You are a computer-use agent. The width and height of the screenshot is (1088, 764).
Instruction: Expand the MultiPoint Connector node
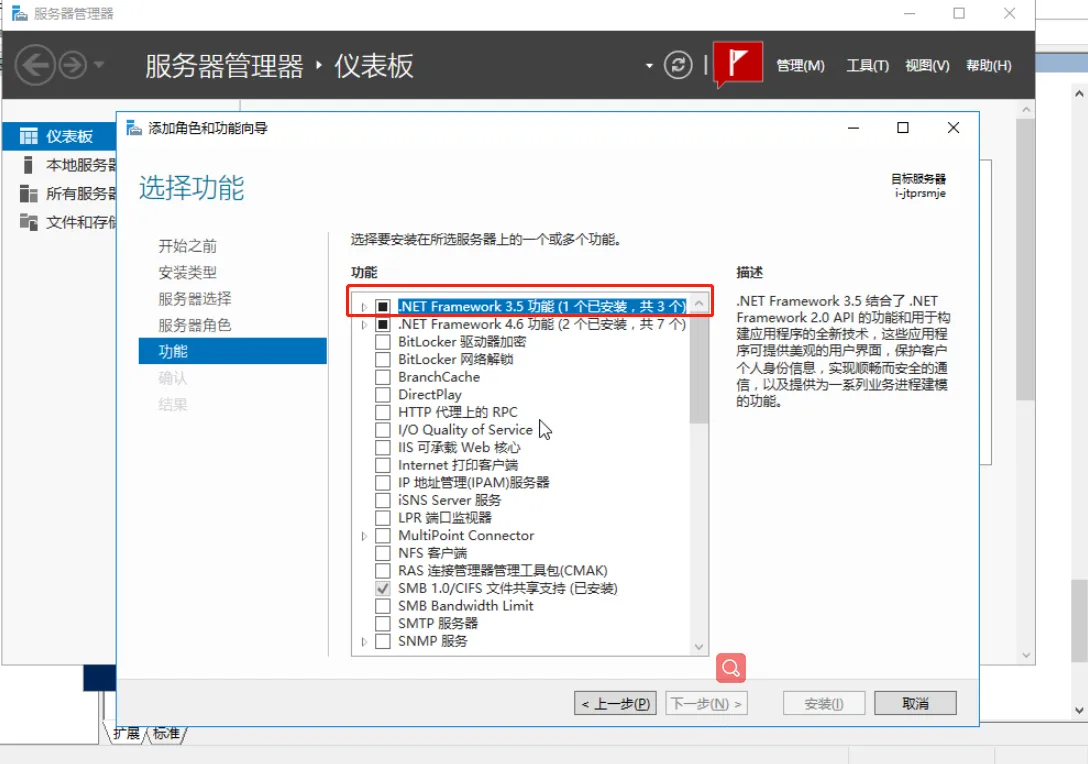coord(363,535)
